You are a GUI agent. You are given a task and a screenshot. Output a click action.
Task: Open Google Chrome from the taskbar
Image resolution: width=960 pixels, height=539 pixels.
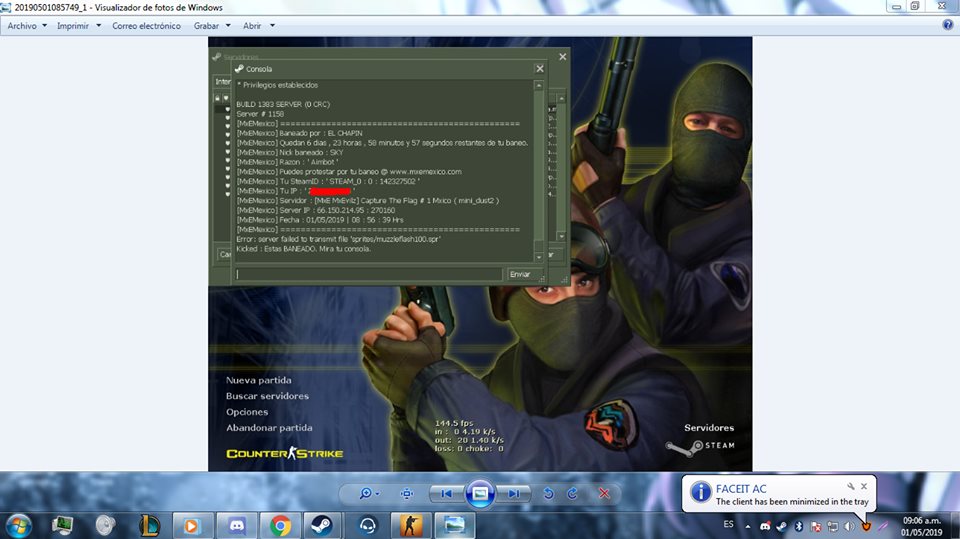[x=280, y=526]
